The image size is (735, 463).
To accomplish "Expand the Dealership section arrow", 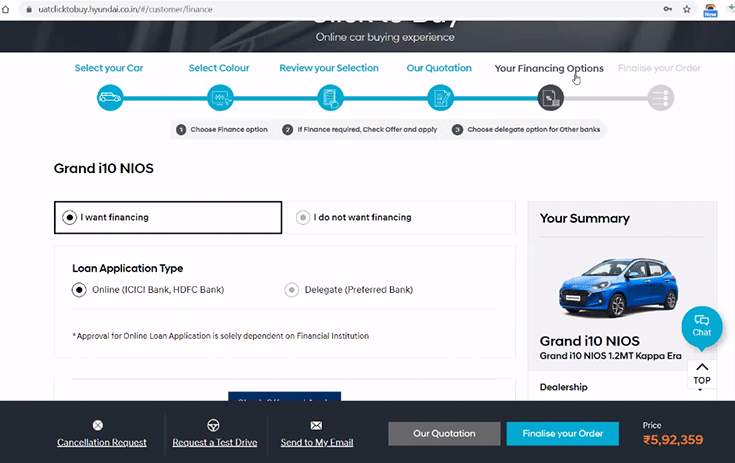I will (700, 390).
